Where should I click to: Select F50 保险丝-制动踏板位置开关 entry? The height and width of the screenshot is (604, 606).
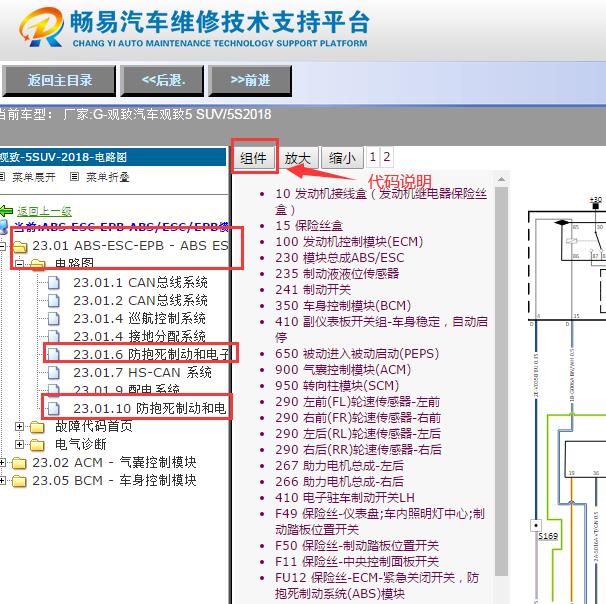[357, 546]
